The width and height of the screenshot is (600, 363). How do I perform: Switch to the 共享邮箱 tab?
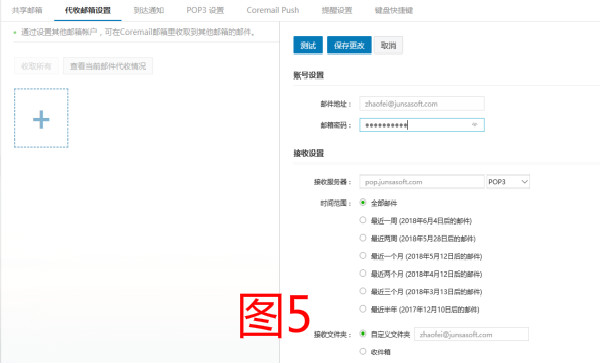(x=27, y=10)
